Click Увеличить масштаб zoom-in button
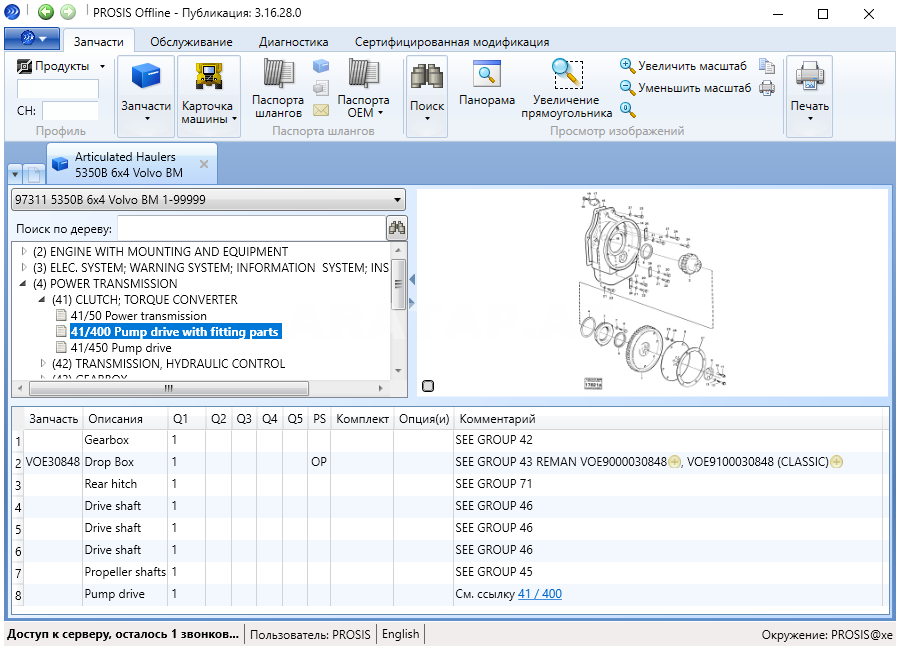The width and height of the screenshot is (900, 647). [684, 66]
